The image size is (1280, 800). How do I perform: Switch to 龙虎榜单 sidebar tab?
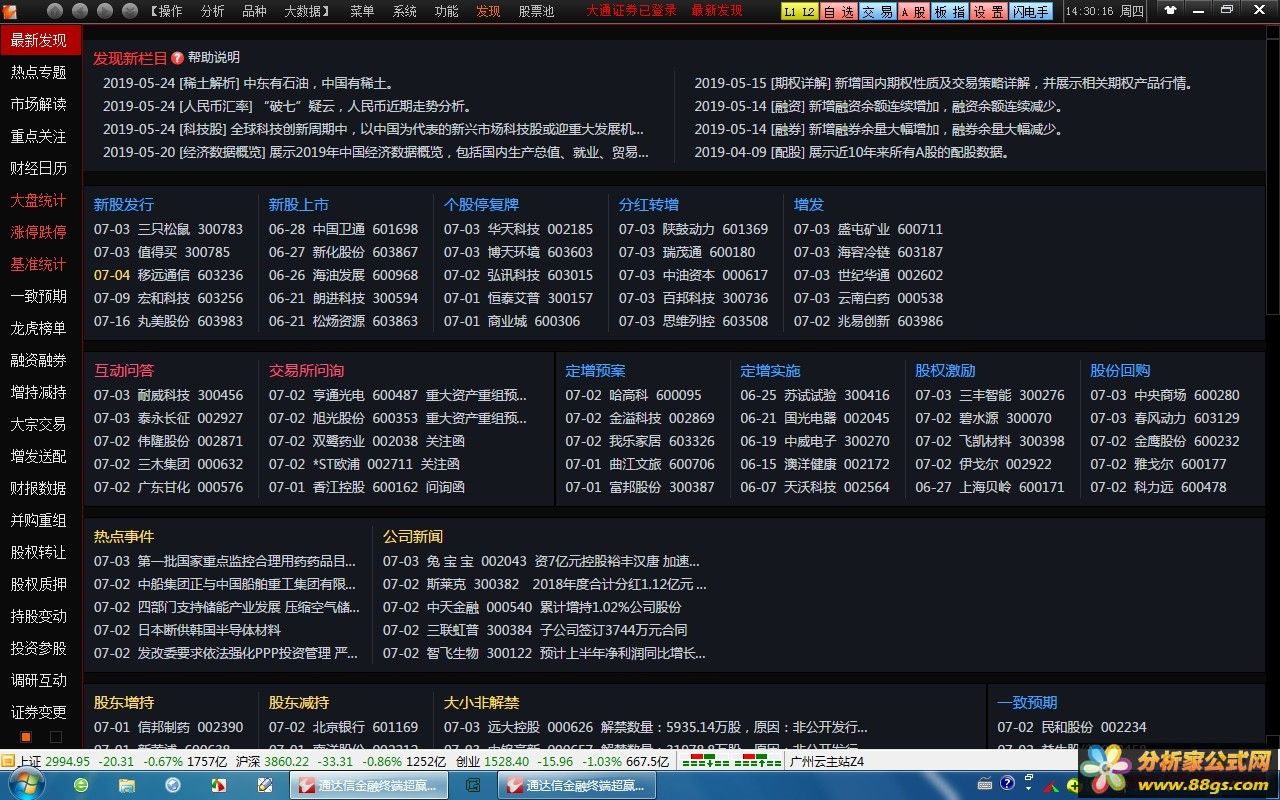coord(39,328)
